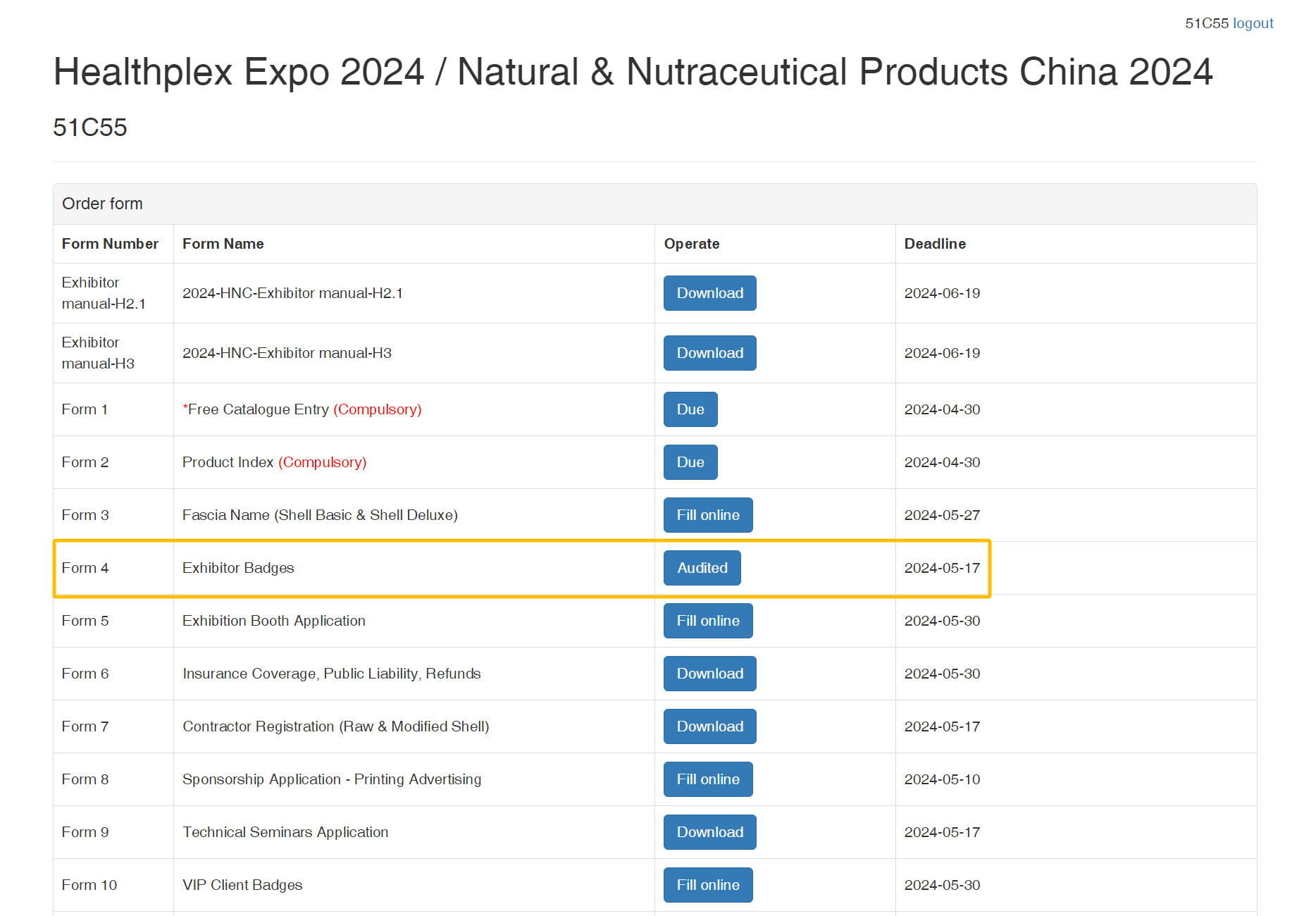This screenshot has height=916, width=1316.
Task: Select the '2024-HNC-Exhibitor manual-H2.1' form name
Action: pos(292,293)
